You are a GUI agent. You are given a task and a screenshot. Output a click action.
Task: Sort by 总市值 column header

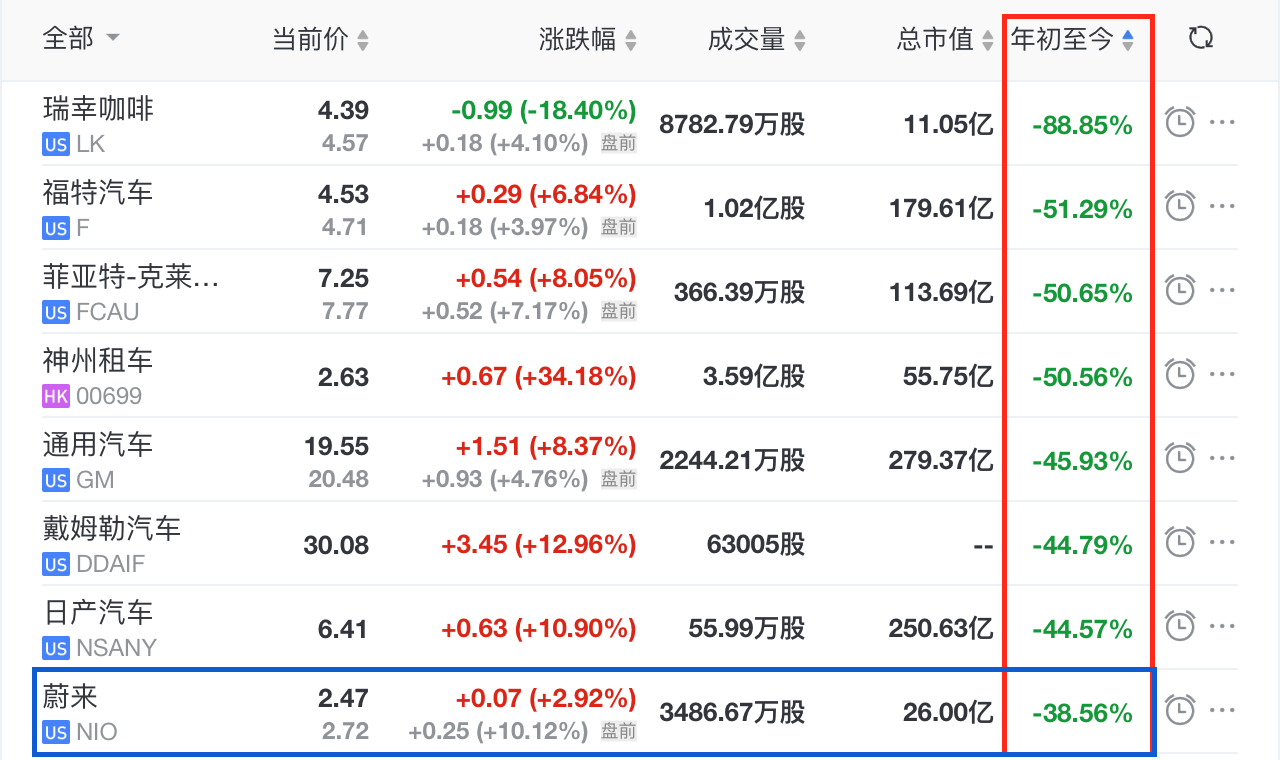(x=945, y=40)
